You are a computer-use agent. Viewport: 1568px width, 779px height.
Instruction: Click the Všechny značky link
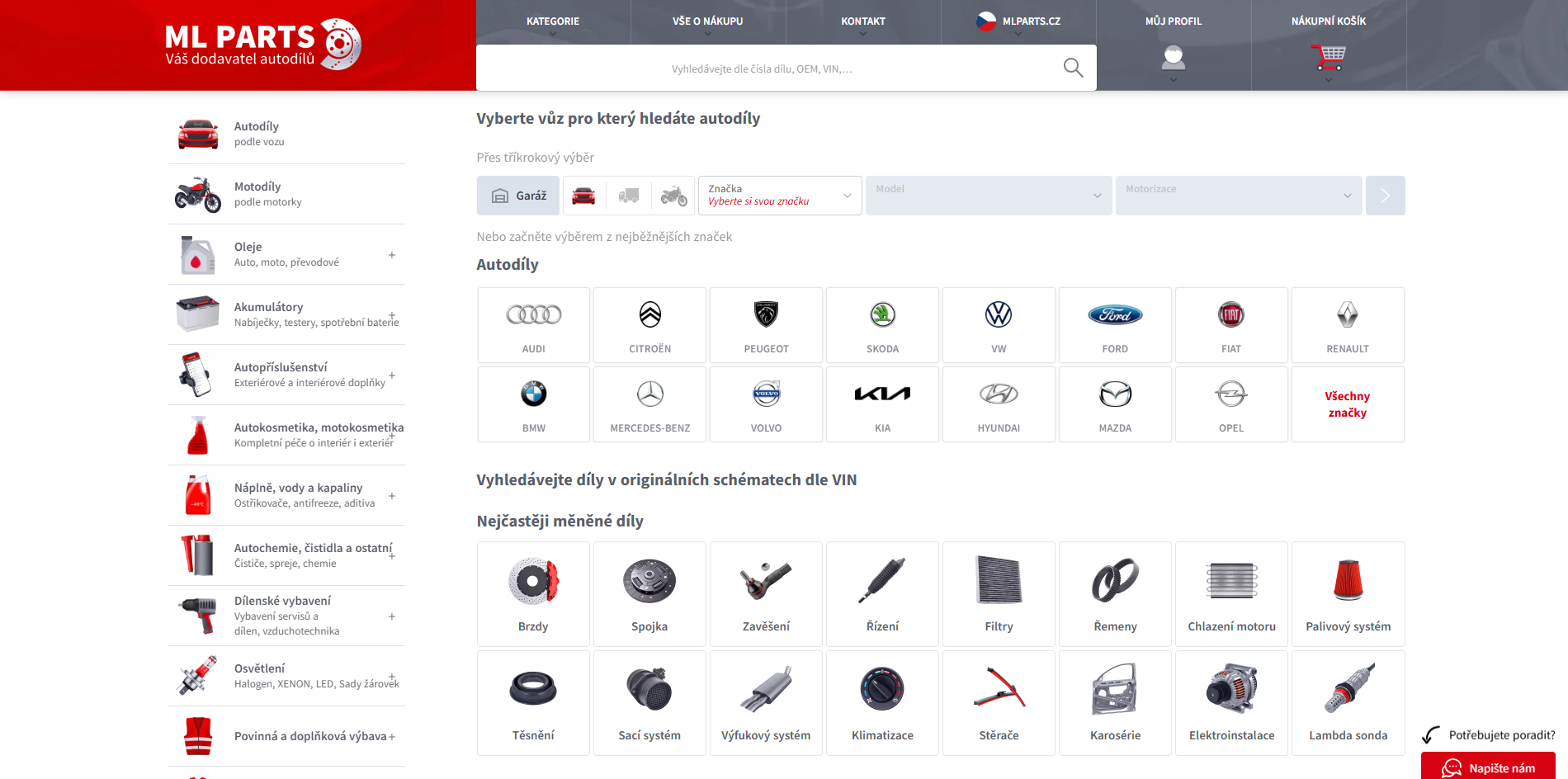tap(1348, 404)
